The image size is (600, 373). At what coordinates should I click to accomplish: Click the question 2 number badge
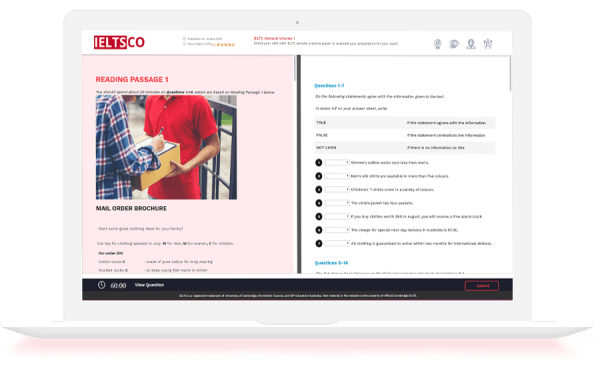point(319,176)
